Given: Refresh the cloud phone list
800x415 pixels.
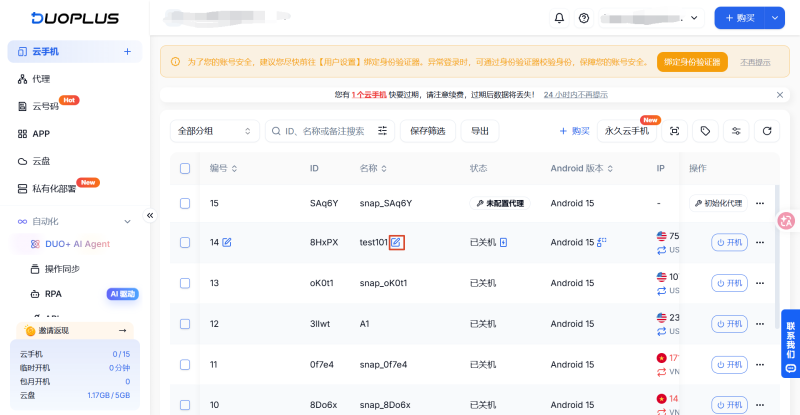Looking at the screenshot, I should pos(767,131).
